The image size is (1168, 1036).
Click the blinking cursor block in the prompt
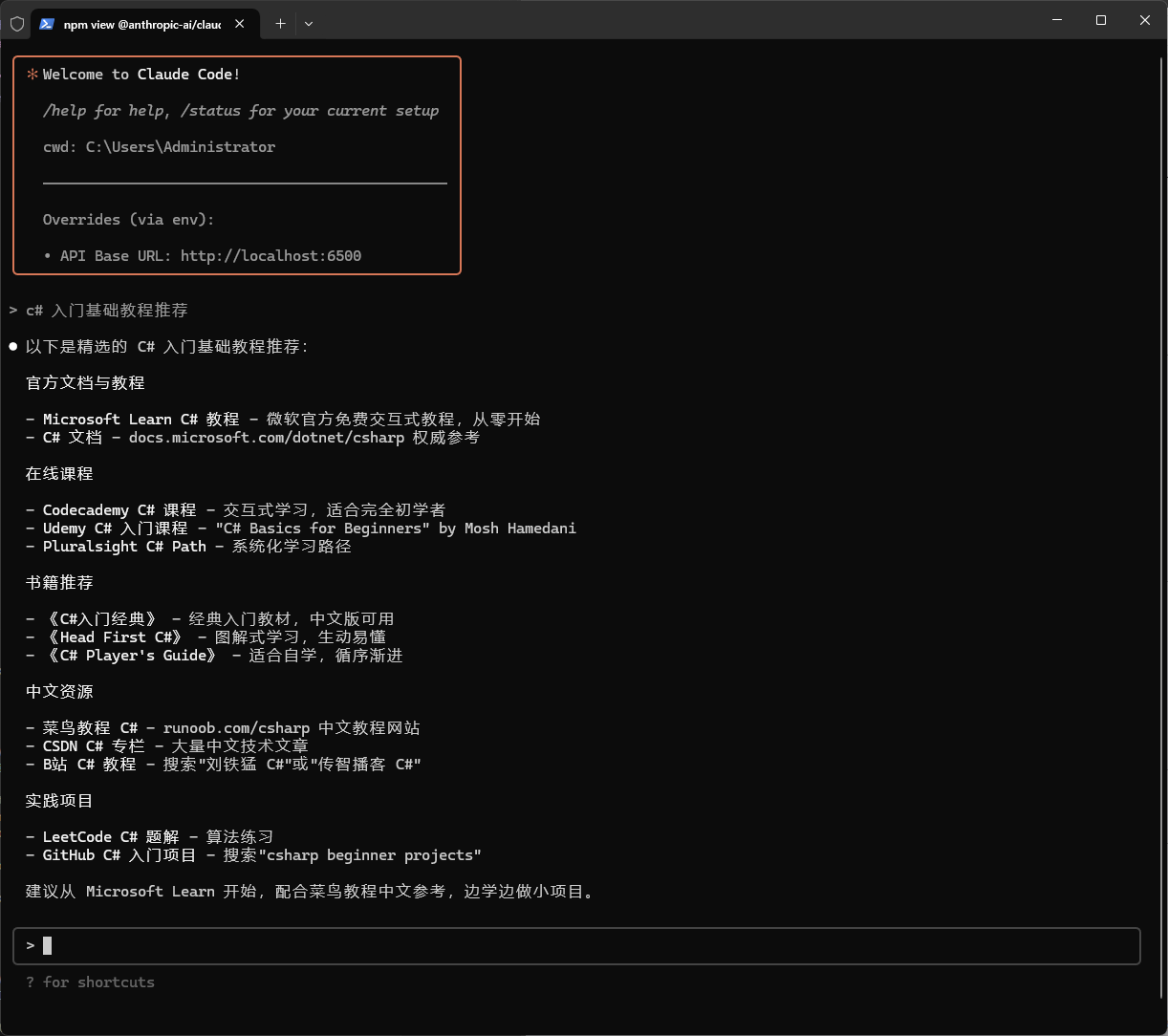pyautogui.click(x=47, y=945)
